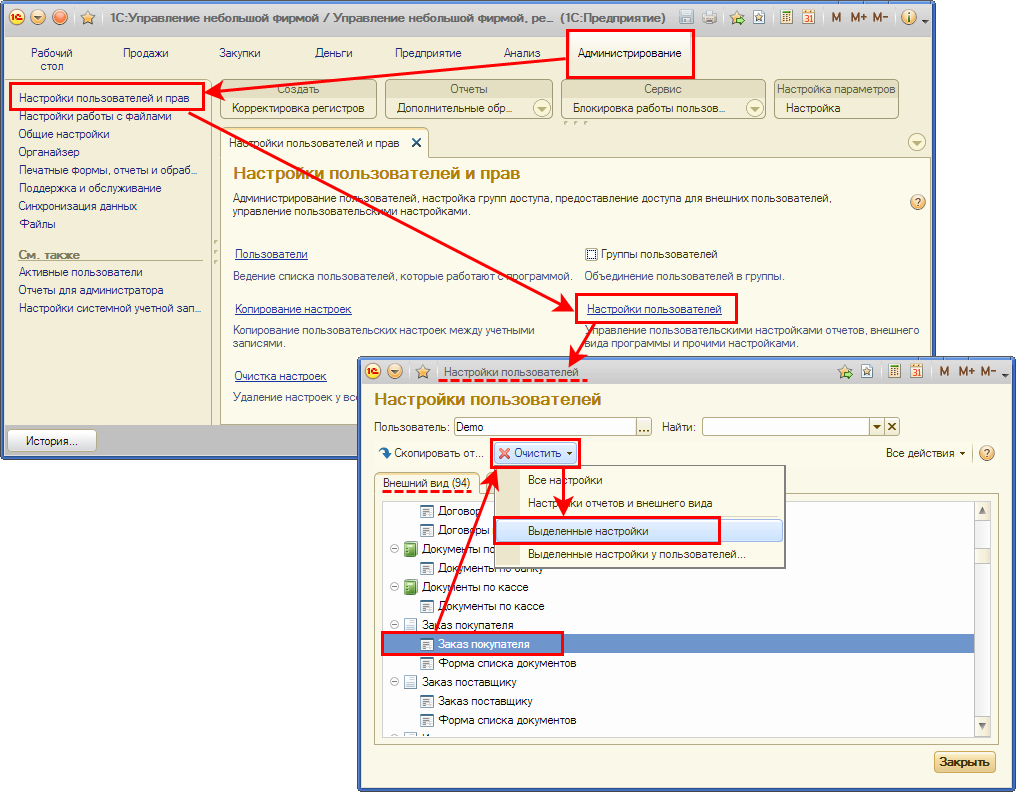Open the calendar in the main window toolbar
The image size is (1017, 793).
(808, 18)
